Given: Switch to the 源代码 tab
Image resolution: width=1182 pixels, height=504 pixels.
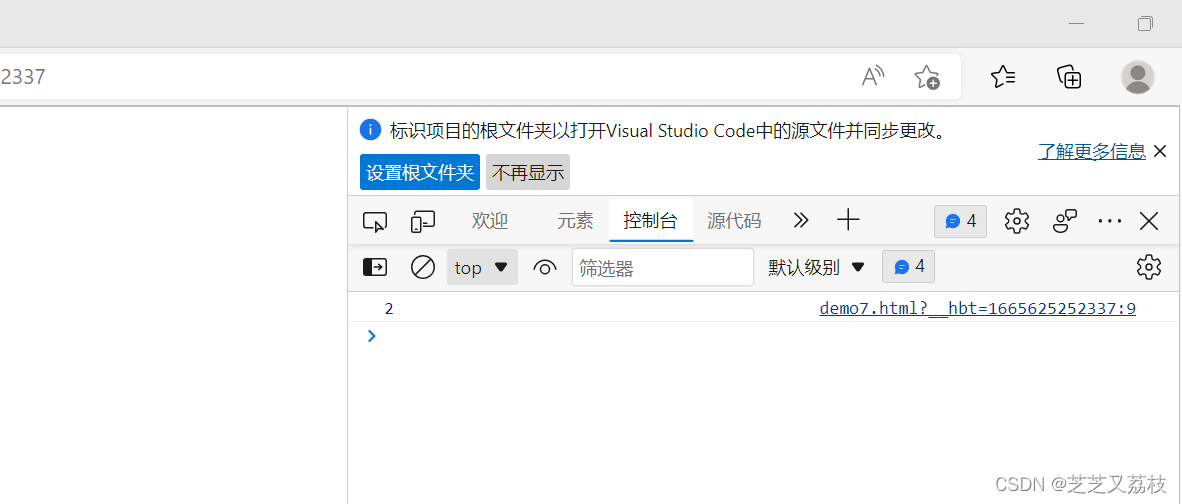Looking at the screenshot, I should 734,221.
